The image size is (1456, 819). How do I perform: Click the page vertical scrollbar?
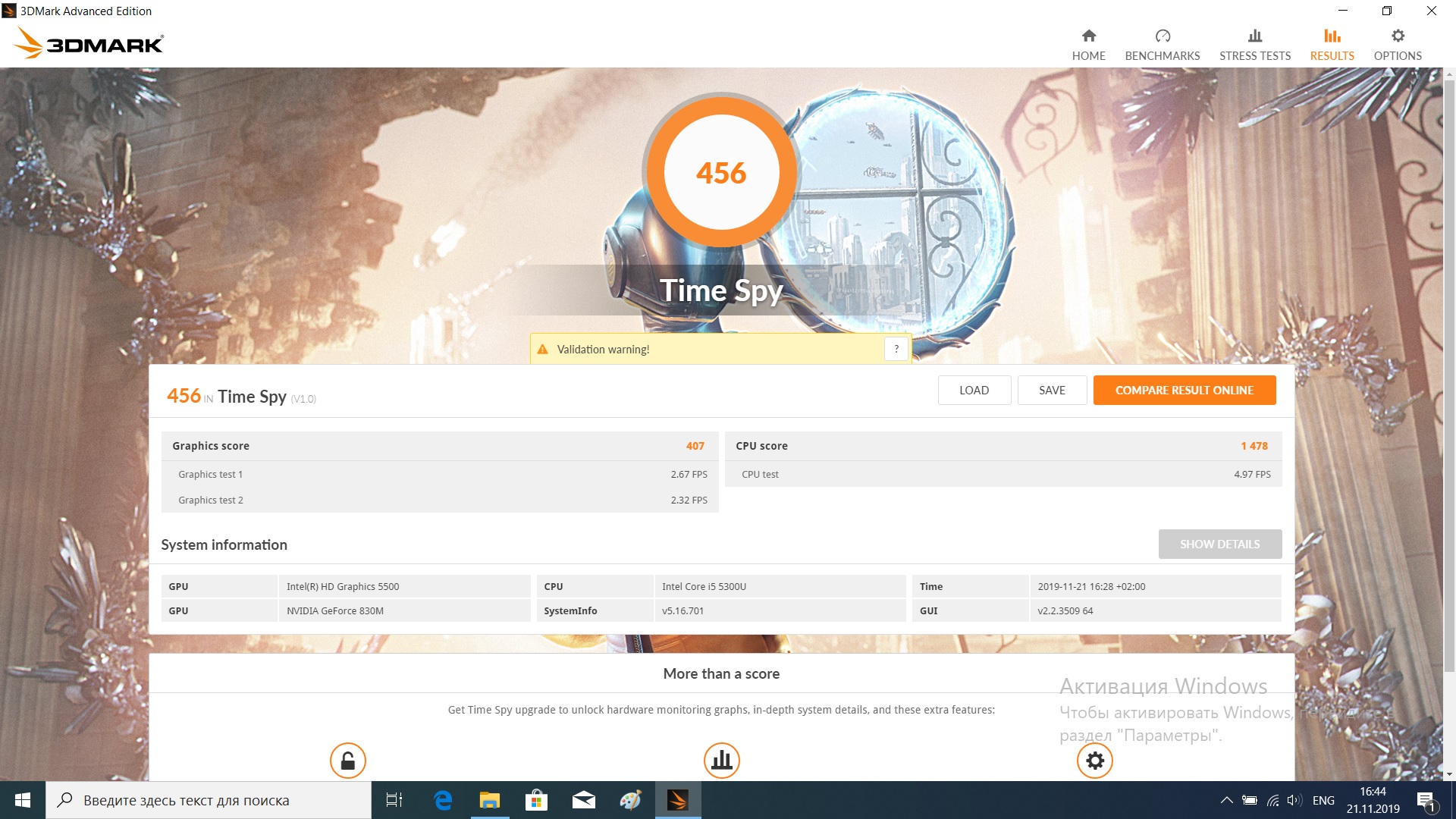click(1449, 375)
